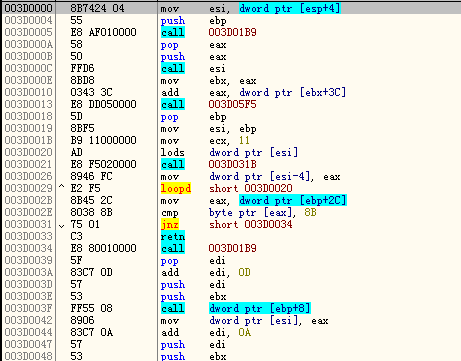This screenshot has width=461, height=361.
Task: Click operands esi, ebp
Action: (233, 129)
